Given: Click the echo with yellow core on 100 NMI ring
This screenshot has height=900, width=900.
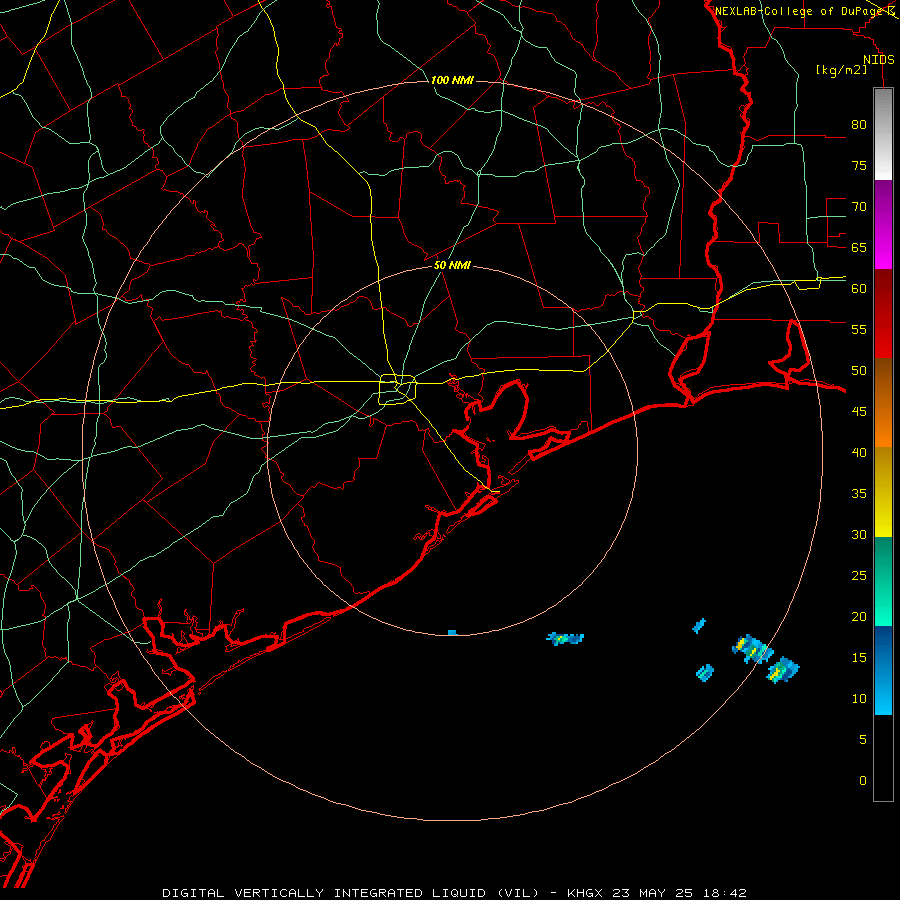Looking at the screenshot, I should [x=752, y=649].
